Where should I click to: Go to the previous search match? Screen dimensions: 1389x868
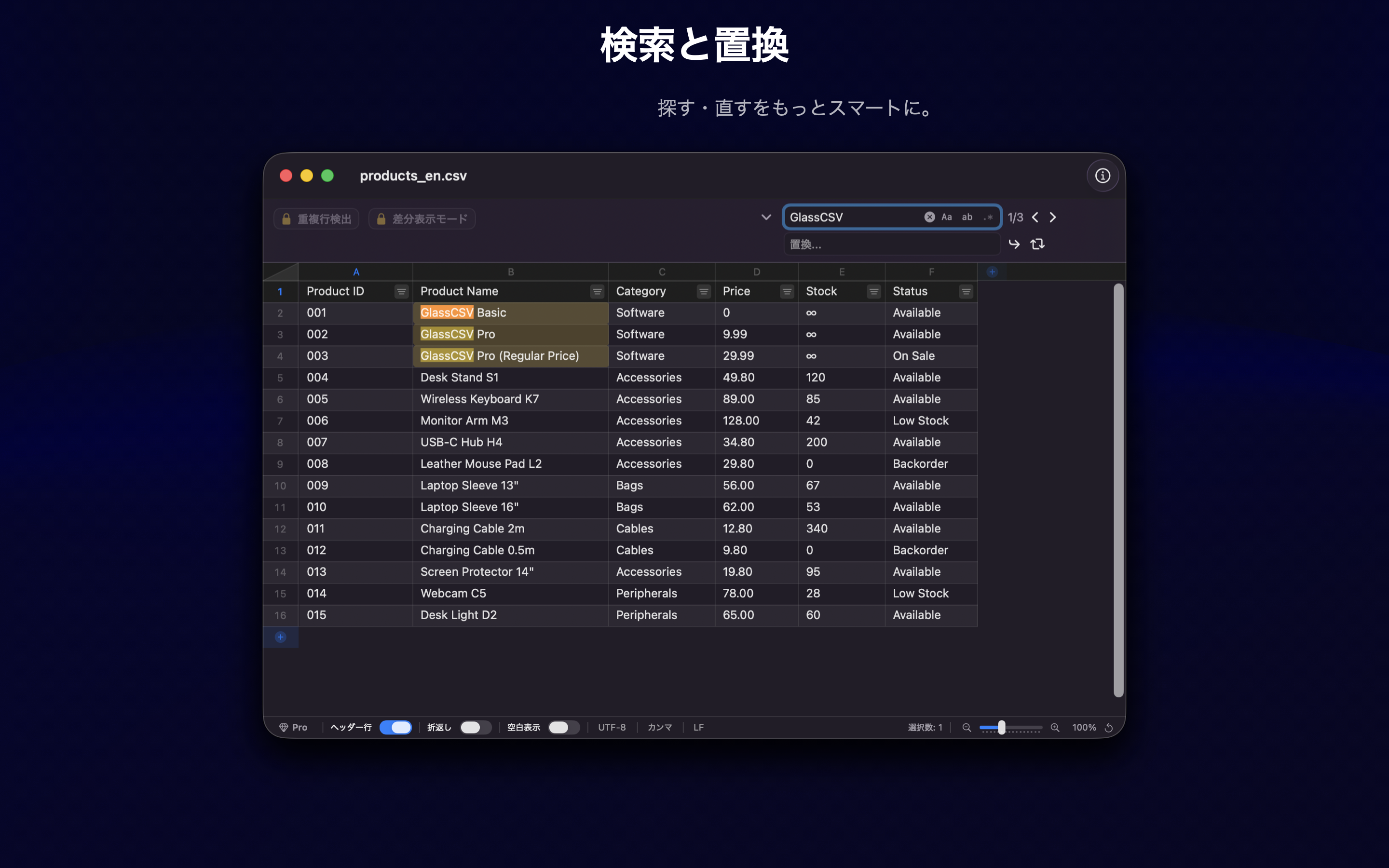(1035, 217)
